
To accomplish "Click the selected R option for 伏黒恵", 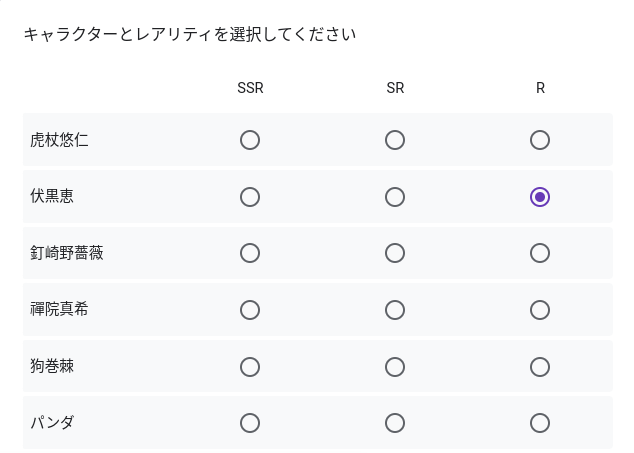I will click(x=540, y=197).
